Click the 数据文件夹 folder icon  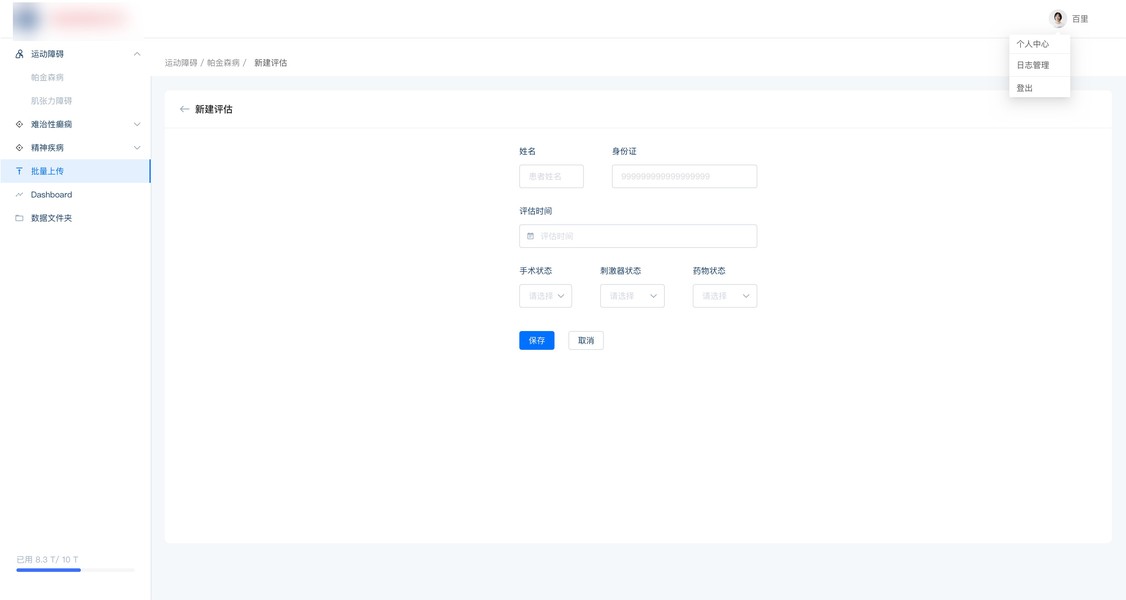click(19, 218)
